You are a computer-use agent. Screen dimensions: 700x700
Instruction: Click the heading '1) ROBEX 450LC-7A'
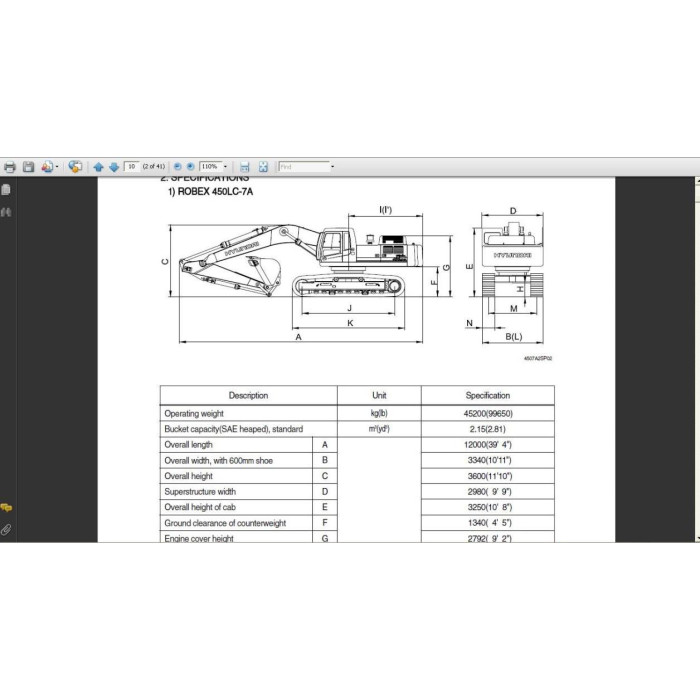point(210,192)
